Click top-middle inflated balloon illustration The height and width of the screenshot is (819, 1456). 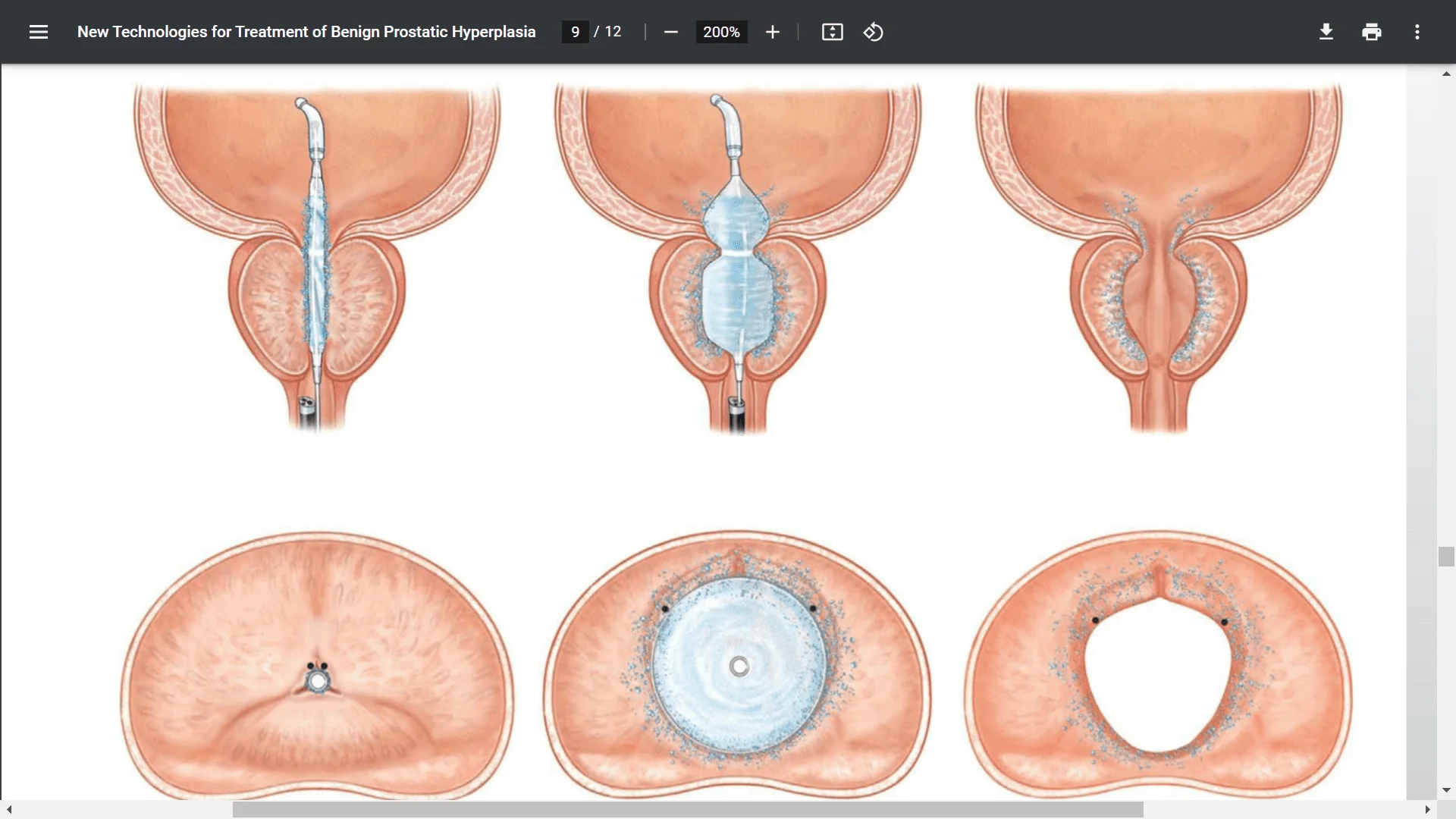tap(737, 259)
